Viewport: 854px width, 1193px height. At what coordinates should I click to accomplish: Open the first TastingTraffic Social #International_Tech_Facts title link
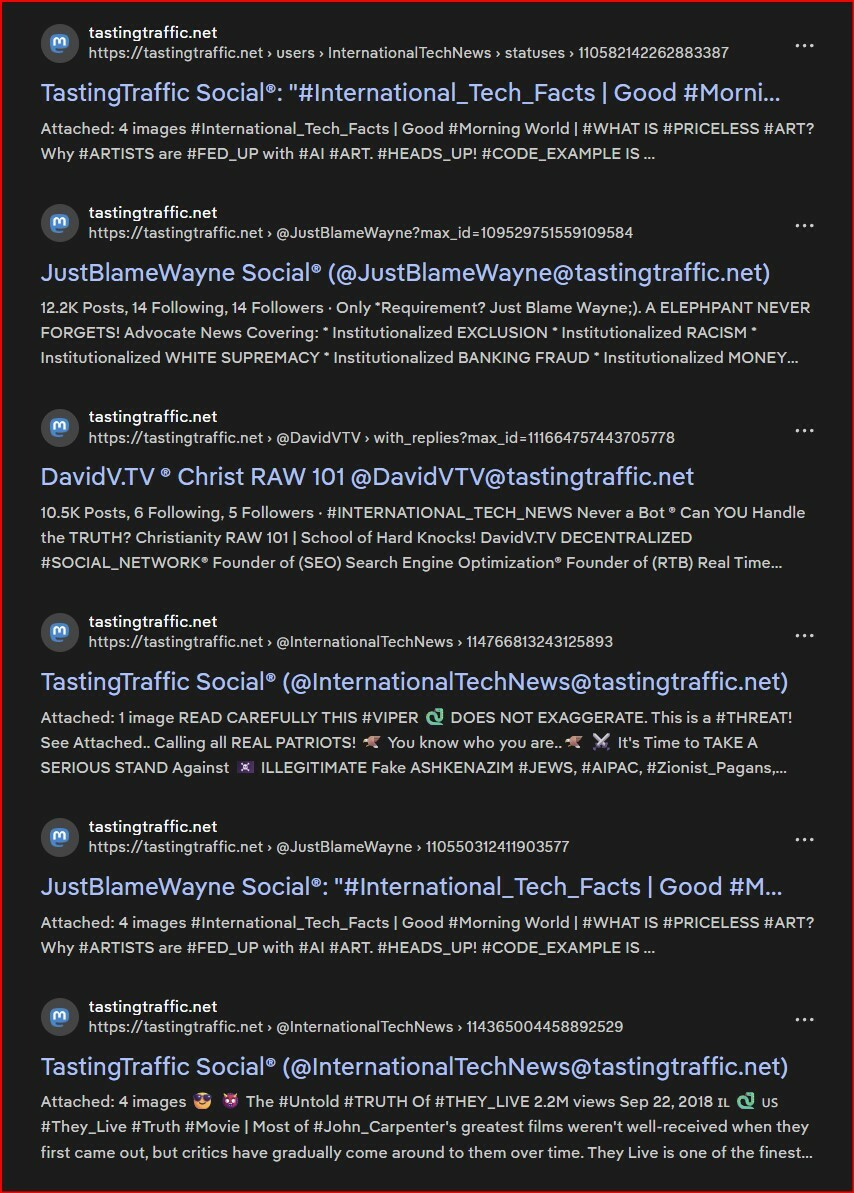pos(410,93)
